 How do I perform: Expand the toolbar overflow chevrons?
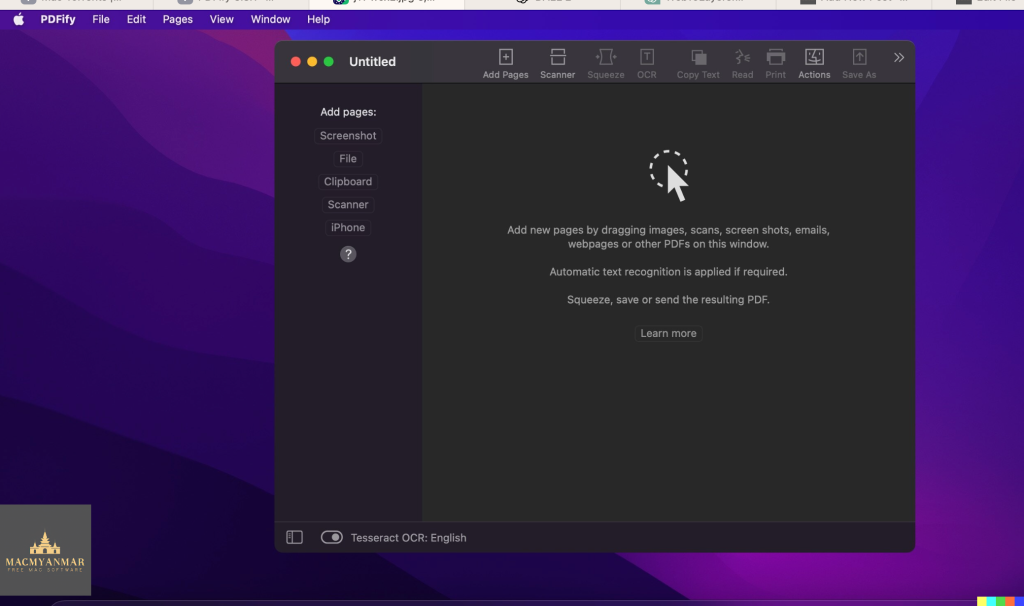[899, 57]
